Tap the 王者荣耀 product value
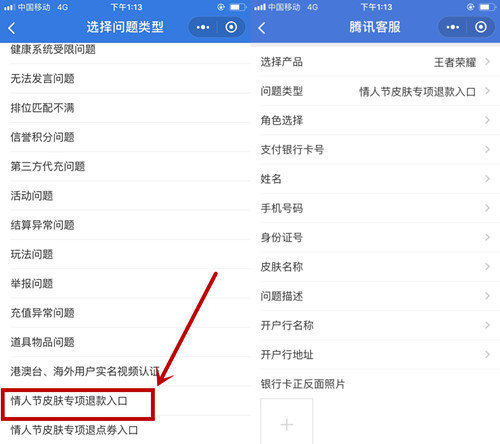 (x=455, y=62)
